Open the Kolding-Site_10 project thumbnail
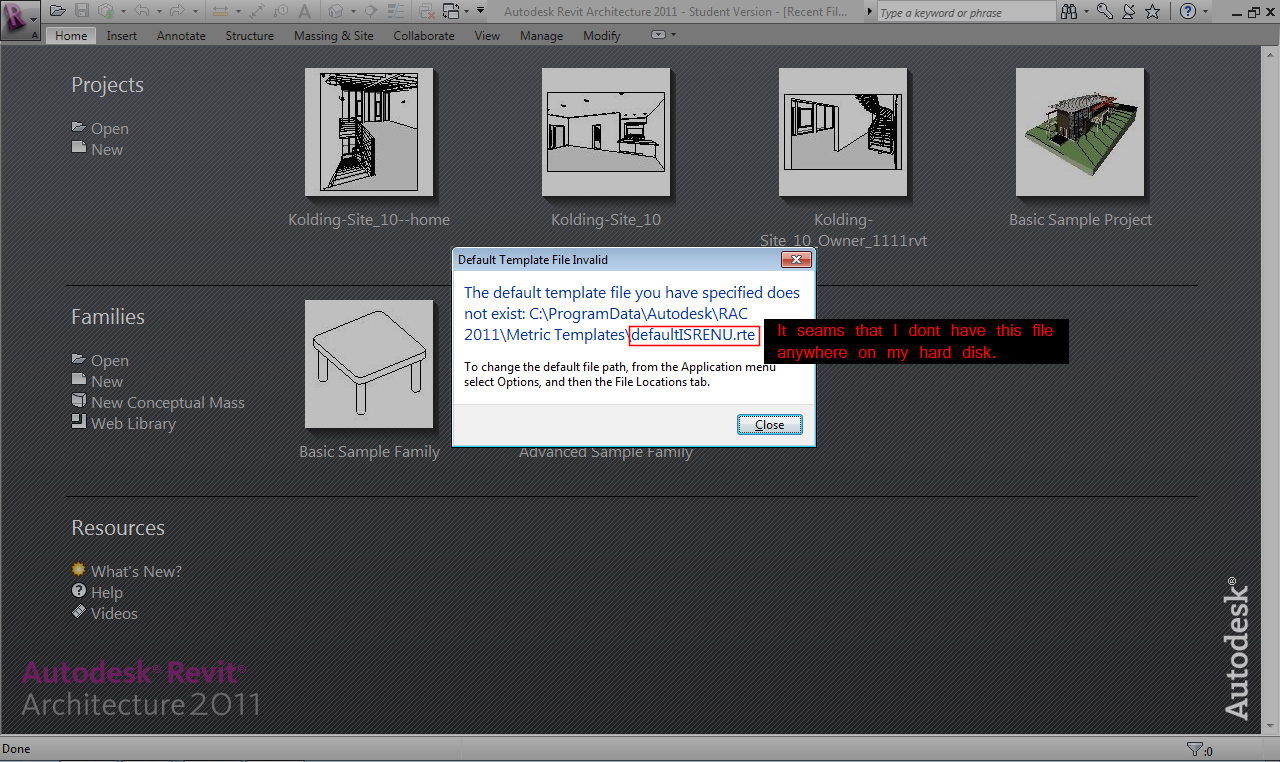Viewport: 1280px width, 762px height. pos(606,132)
